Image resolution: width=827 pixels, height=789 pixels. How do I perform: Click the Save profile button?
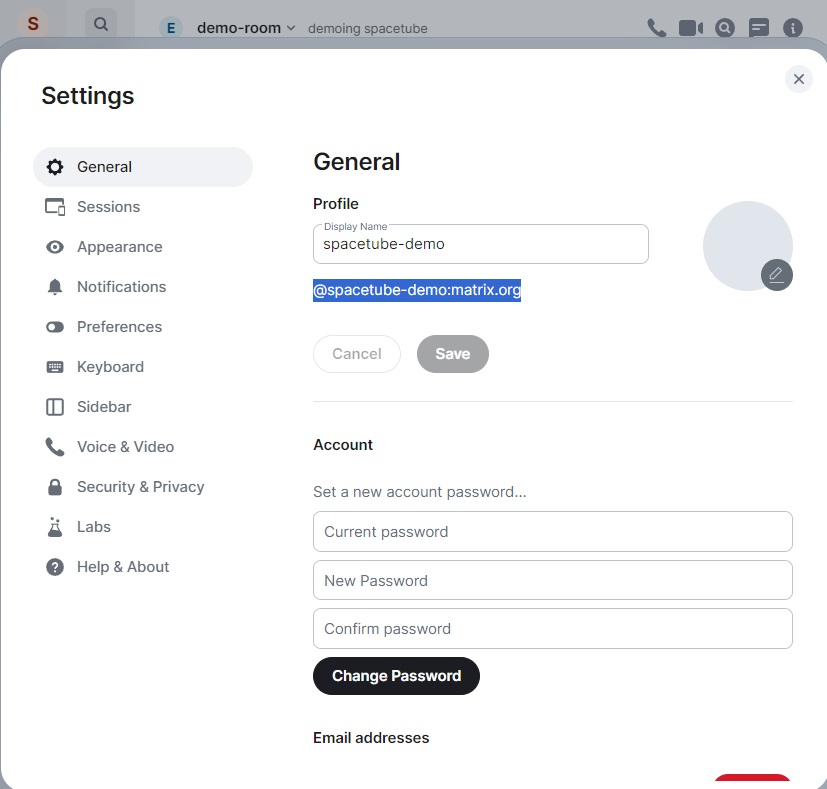(x=453, y=354)
